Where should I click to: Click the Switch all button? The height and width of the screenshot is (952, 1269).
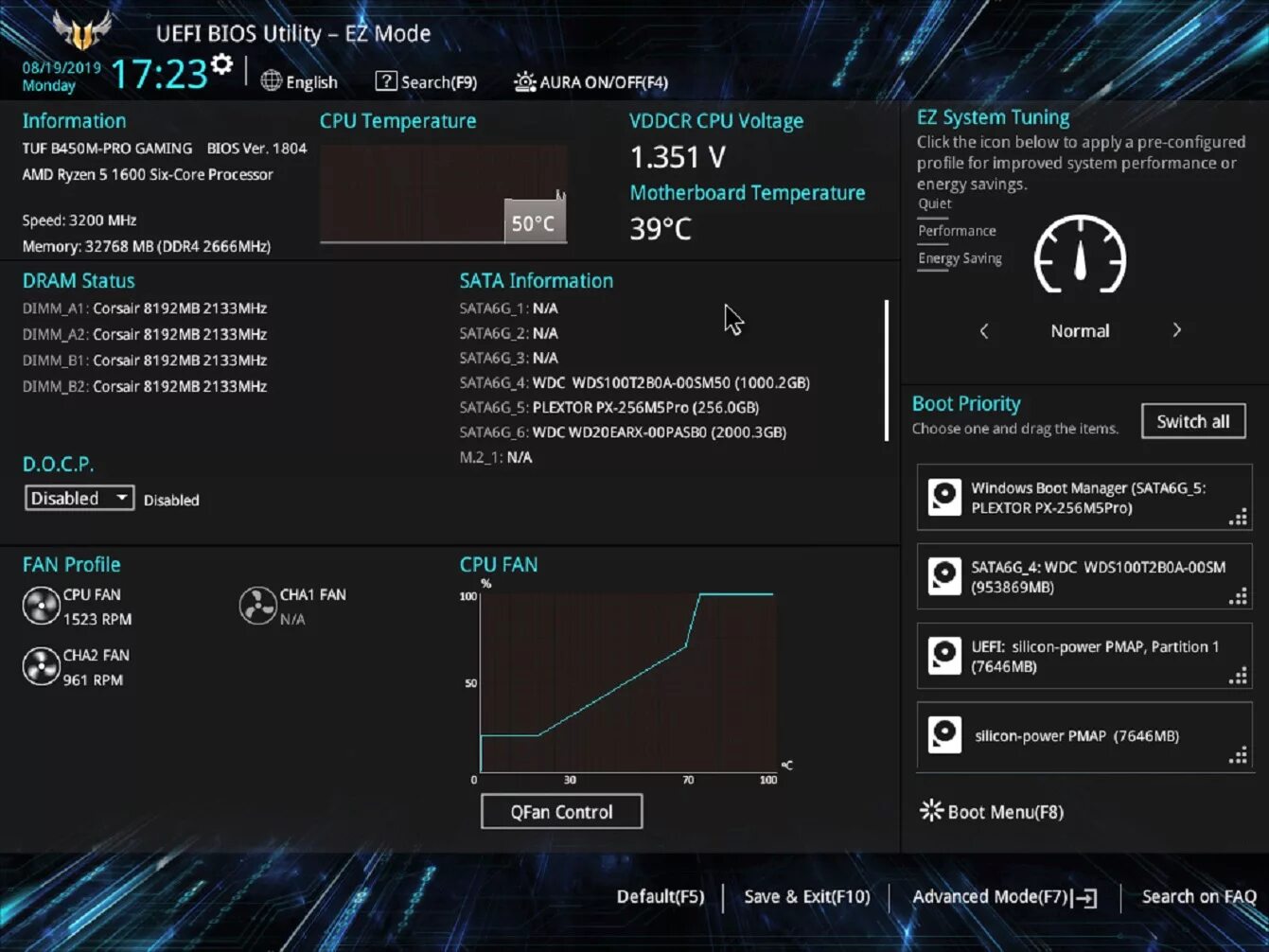coord(1193,421)
